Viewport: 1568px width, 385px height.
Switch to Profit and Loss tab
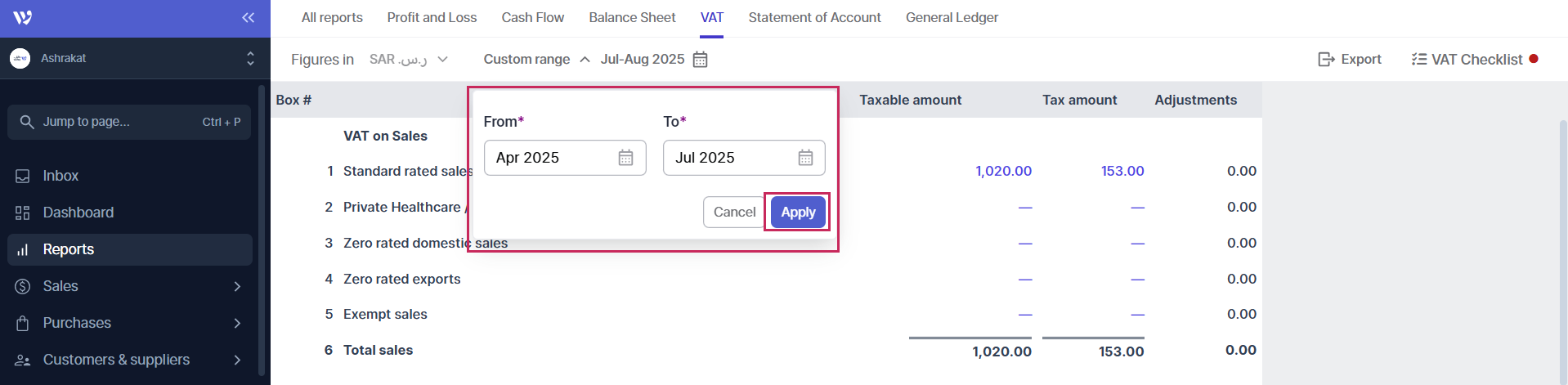[x=432, y=17]
